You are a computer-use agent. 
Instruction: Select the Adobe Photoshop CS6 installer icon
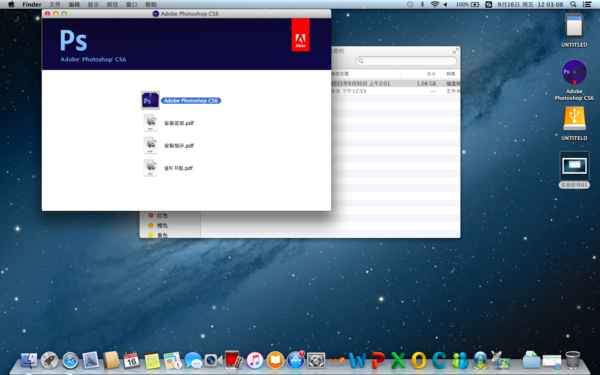150,101
